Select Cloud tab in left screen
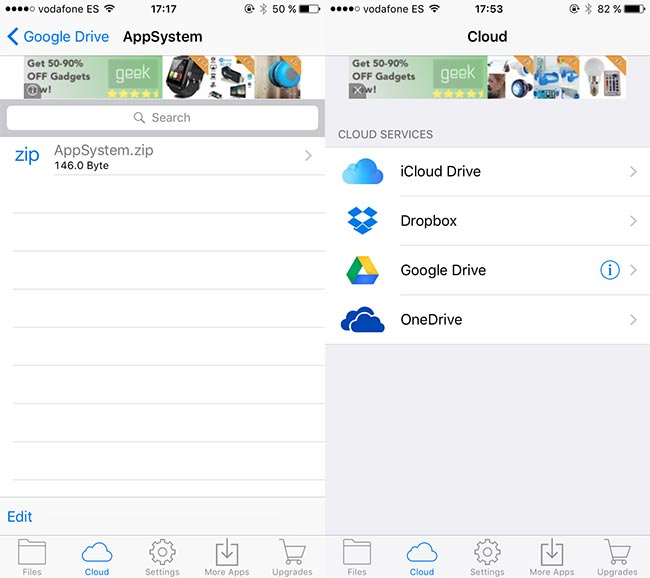Image resolution: width=650 pixels, height=578 pixels. pos(97,558)
